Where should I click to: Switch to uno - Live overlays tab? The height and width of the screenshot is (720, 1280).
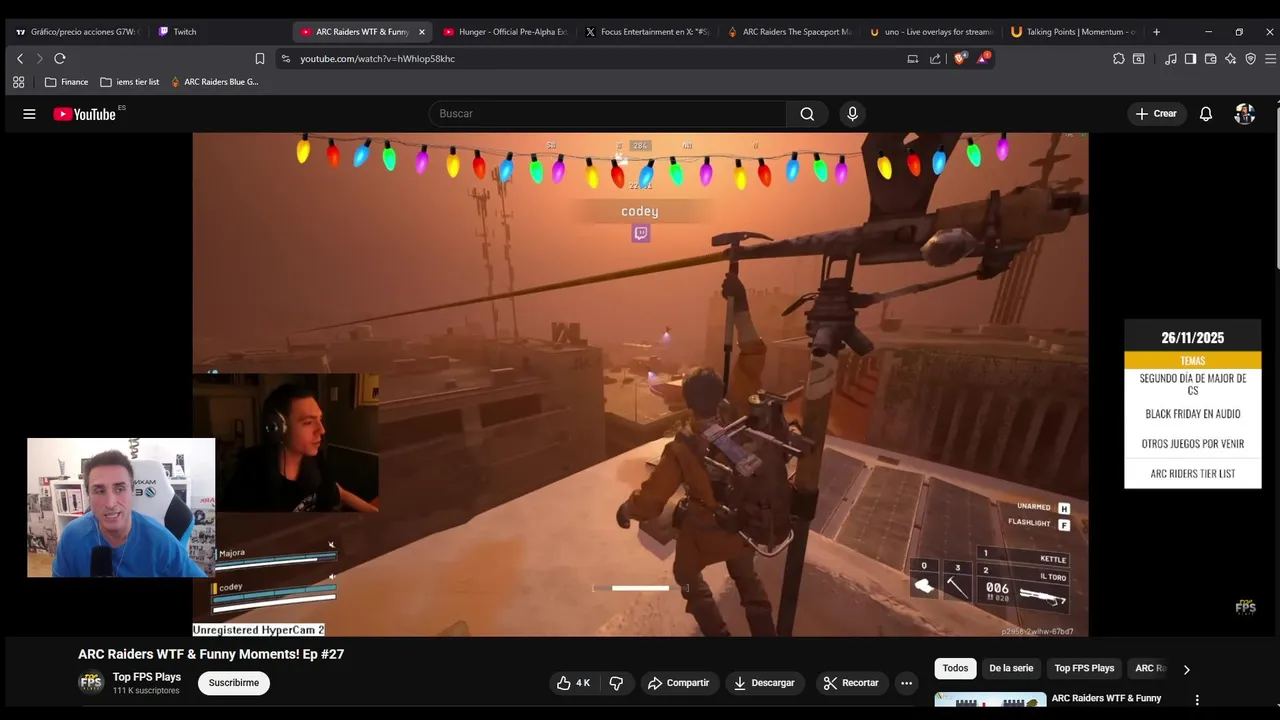point(932,32)
